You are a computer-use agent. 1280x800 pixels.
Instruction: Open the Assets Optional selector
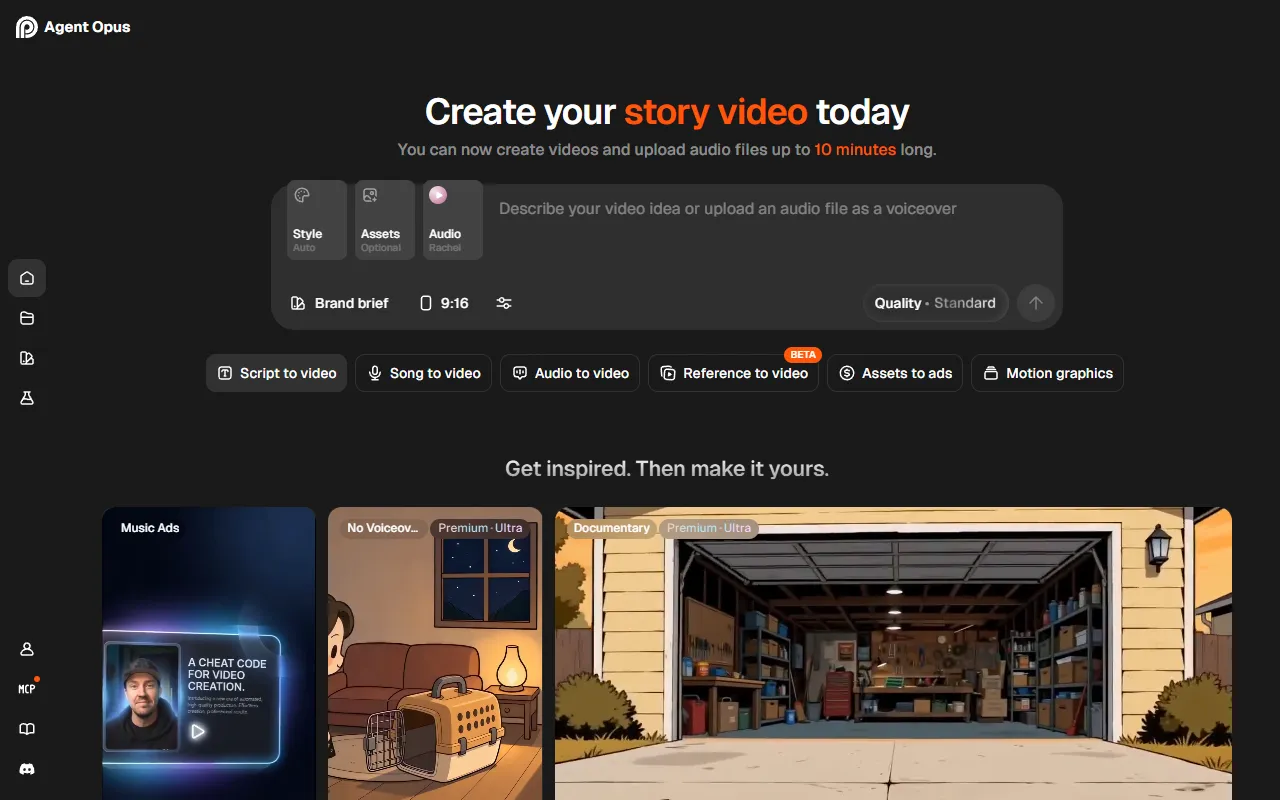click(x=385, y=220)
